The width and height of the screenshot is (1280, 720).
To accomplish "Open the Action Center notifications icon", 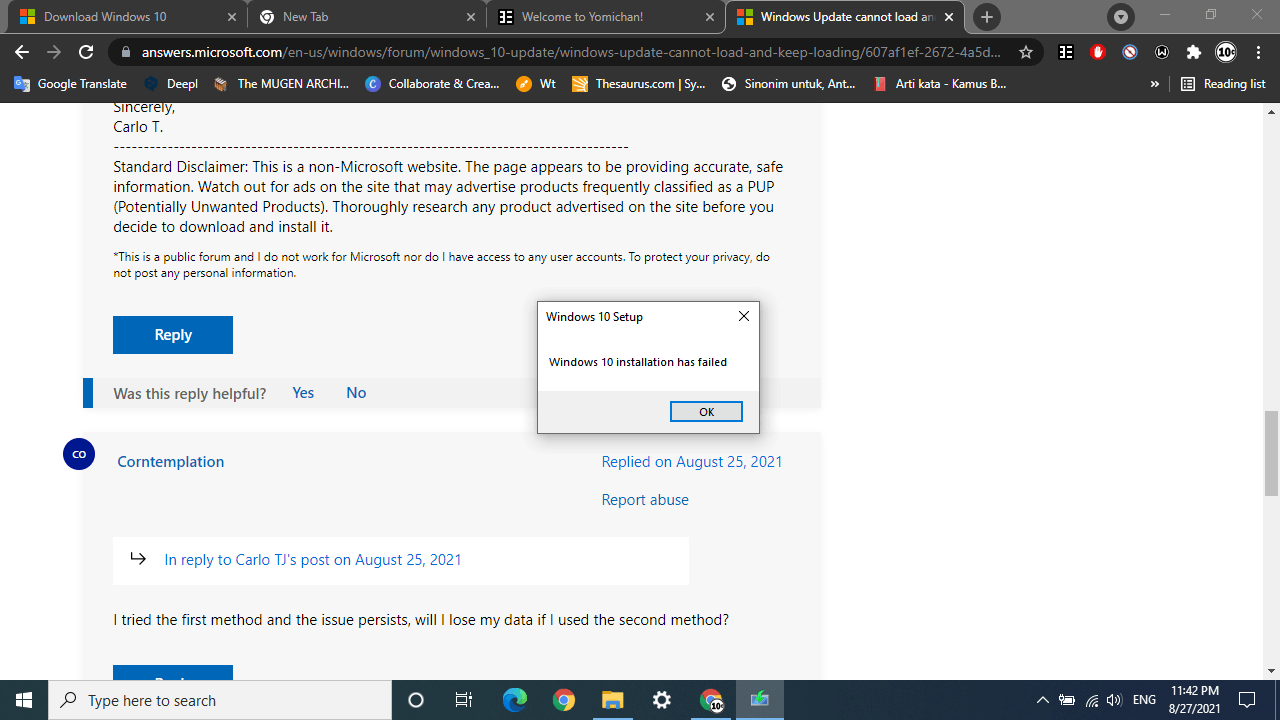I will 1247,700.
